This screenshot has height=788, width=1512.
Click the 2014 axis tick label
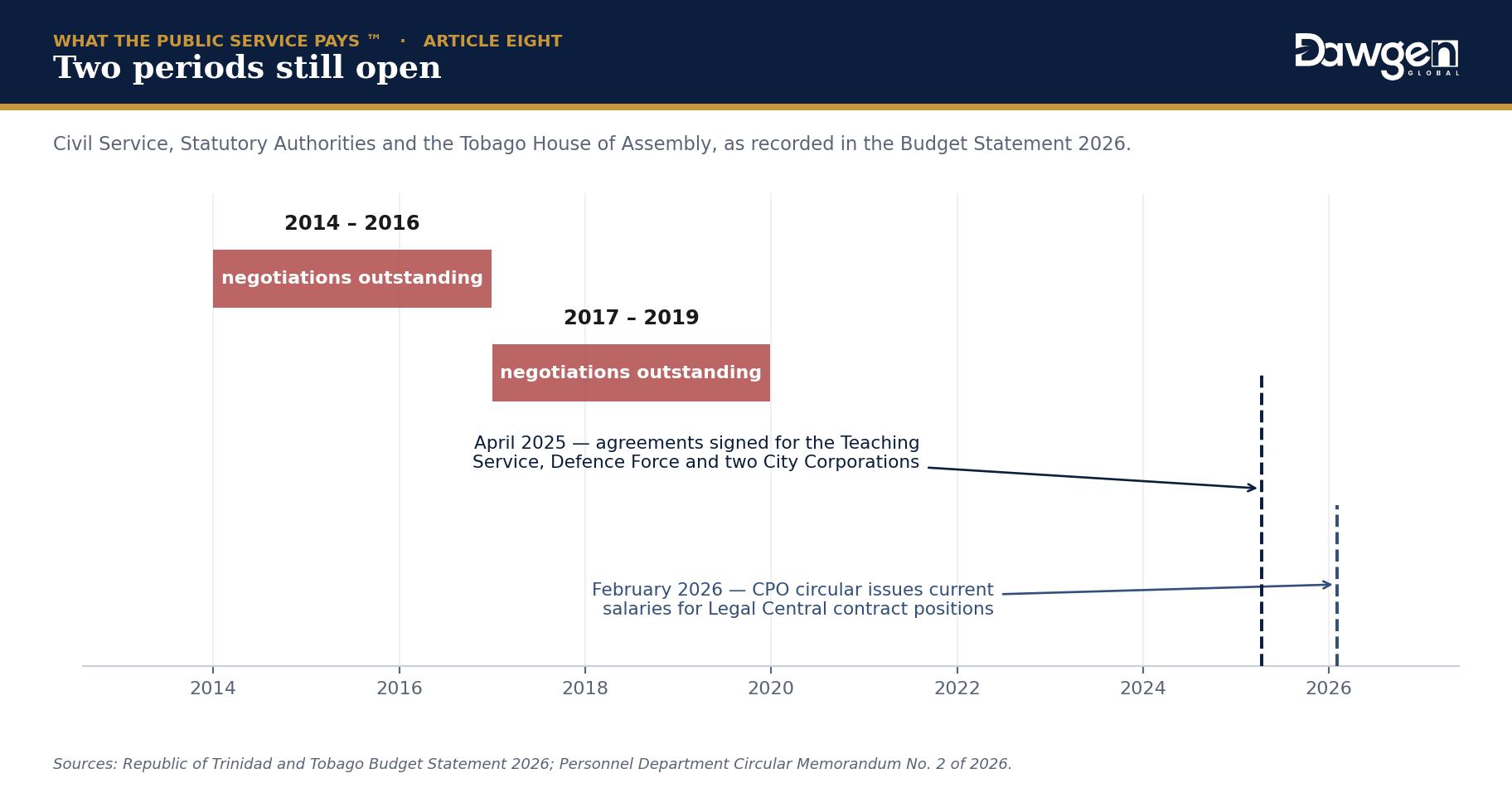click(213, 688)
